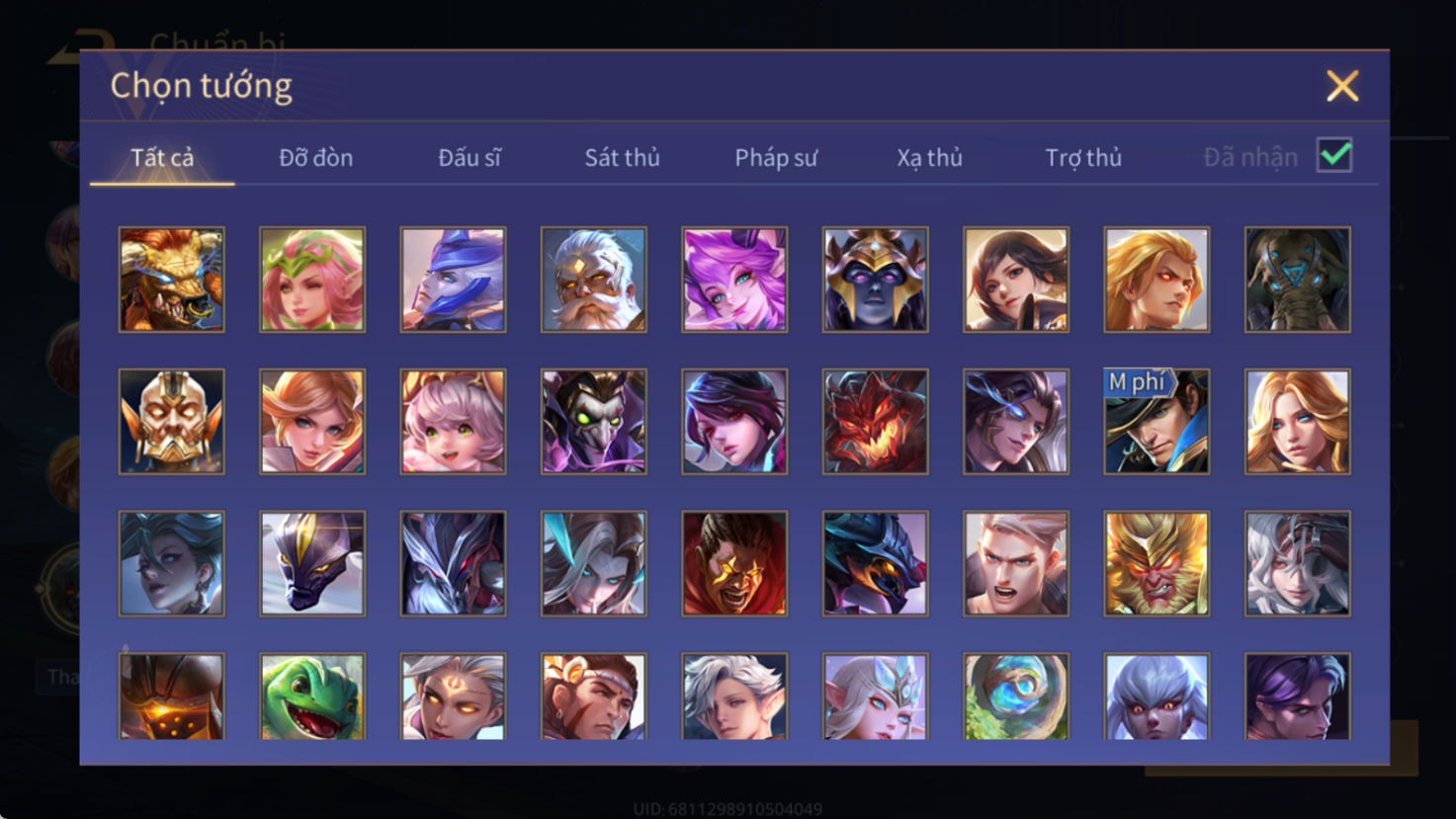Viewport: 1456px width, 819px height.
Task: Switch to the Xạ thủ tab
Action: 929,157
